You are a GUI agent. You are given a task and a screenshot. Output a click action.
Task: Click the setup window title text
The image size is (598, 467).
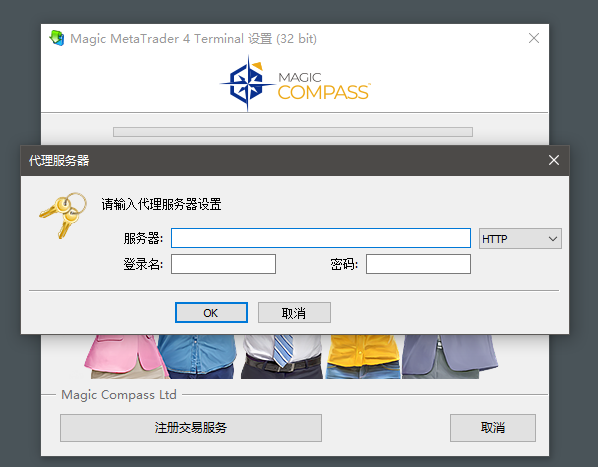coord(194,39)
